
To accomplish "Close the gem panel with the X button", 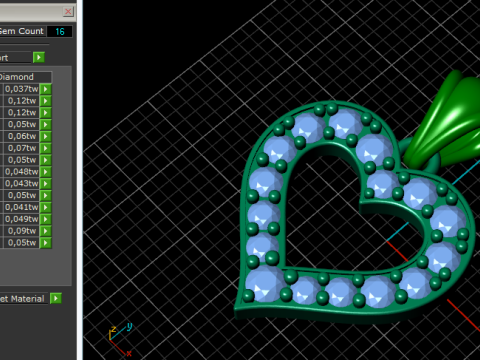I will pos(68,12).
